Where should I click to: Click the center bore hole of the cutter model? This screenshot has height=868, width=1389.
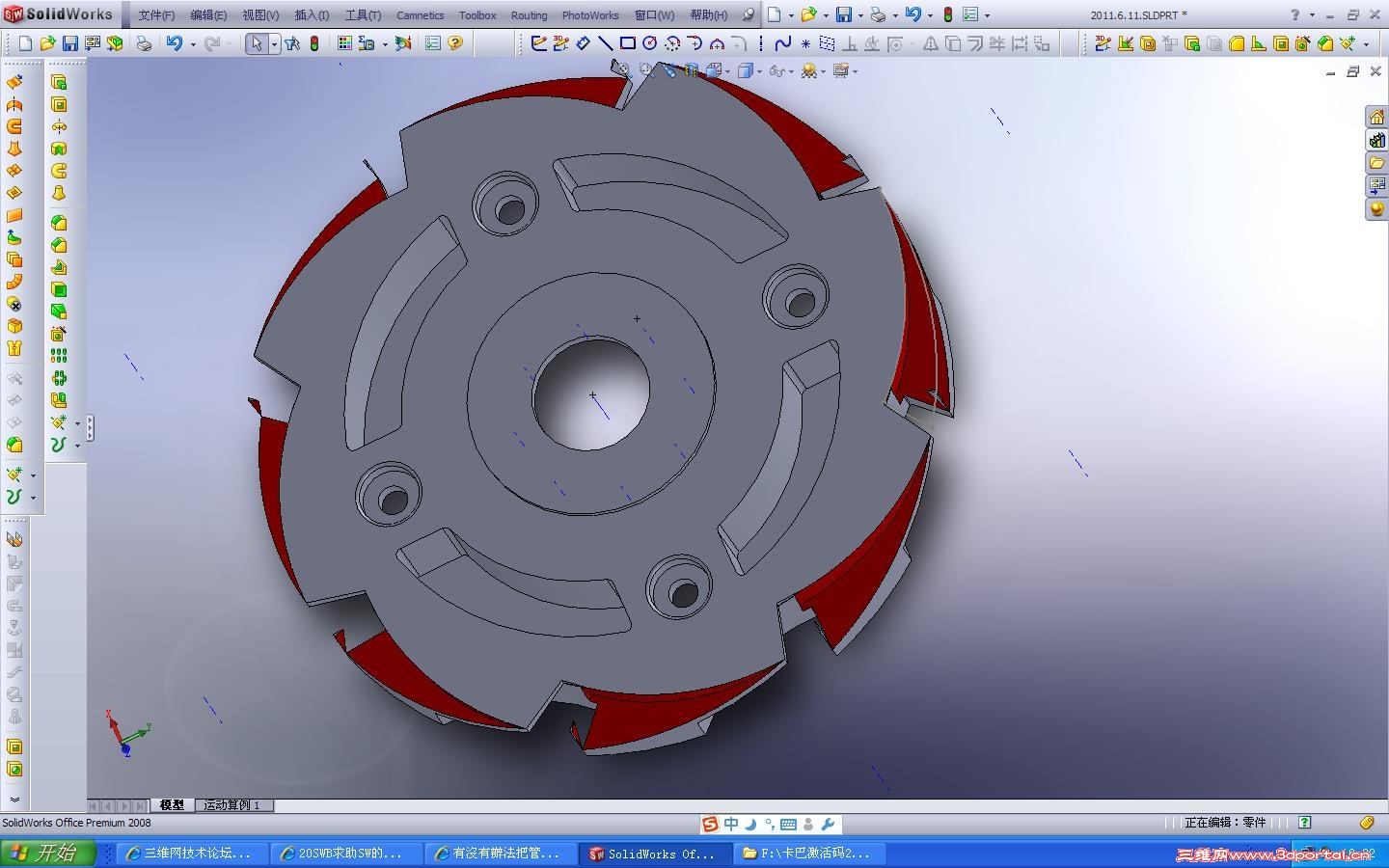pyautogui.click(x=591, y=393)
